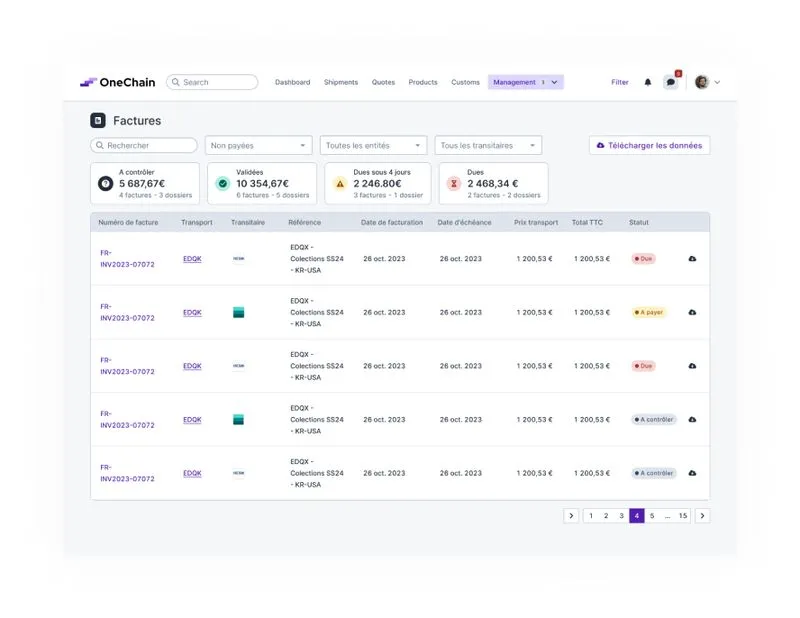Download the invoice in the third row

tap(692, 366)
